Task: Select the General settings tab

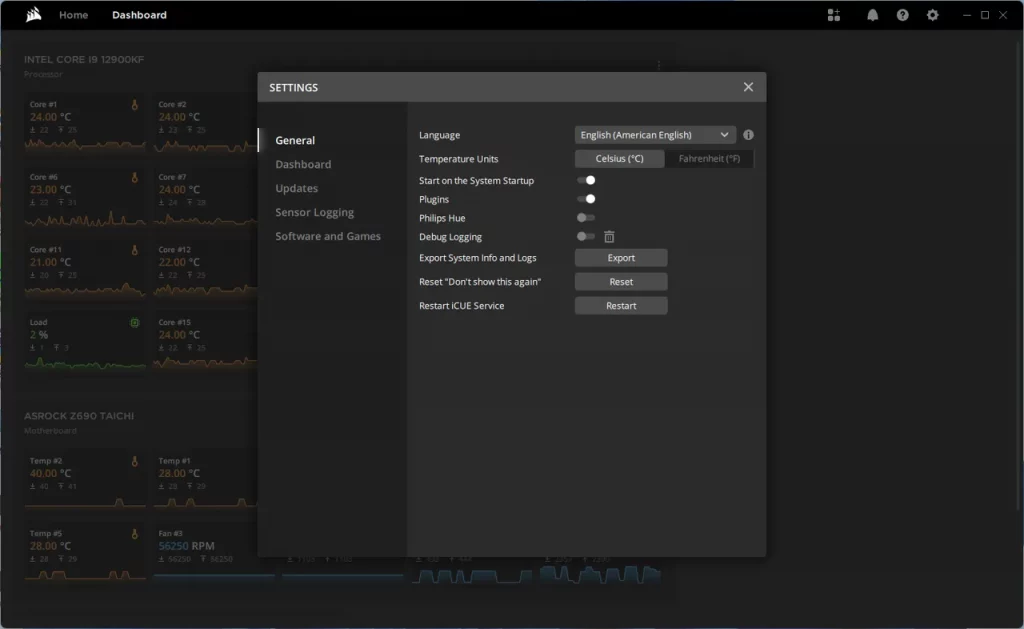Action: [x=295, y=140]
